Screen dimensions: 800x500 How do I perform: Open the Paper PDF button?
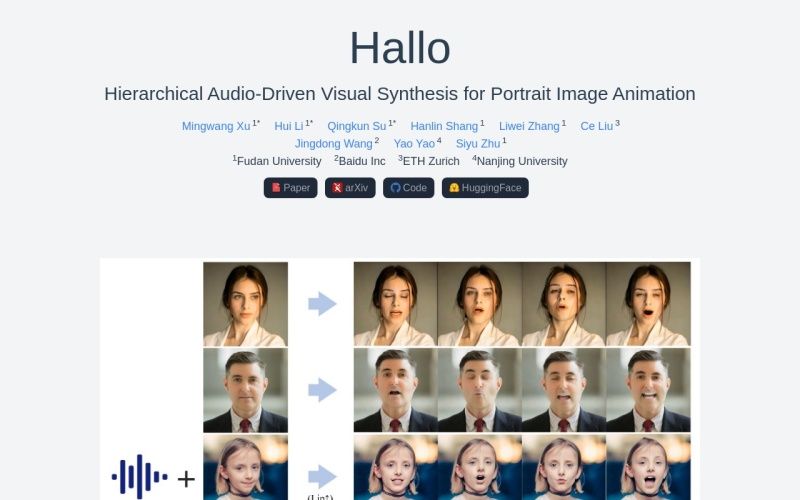pyautogui.click(x=290, y=188)
